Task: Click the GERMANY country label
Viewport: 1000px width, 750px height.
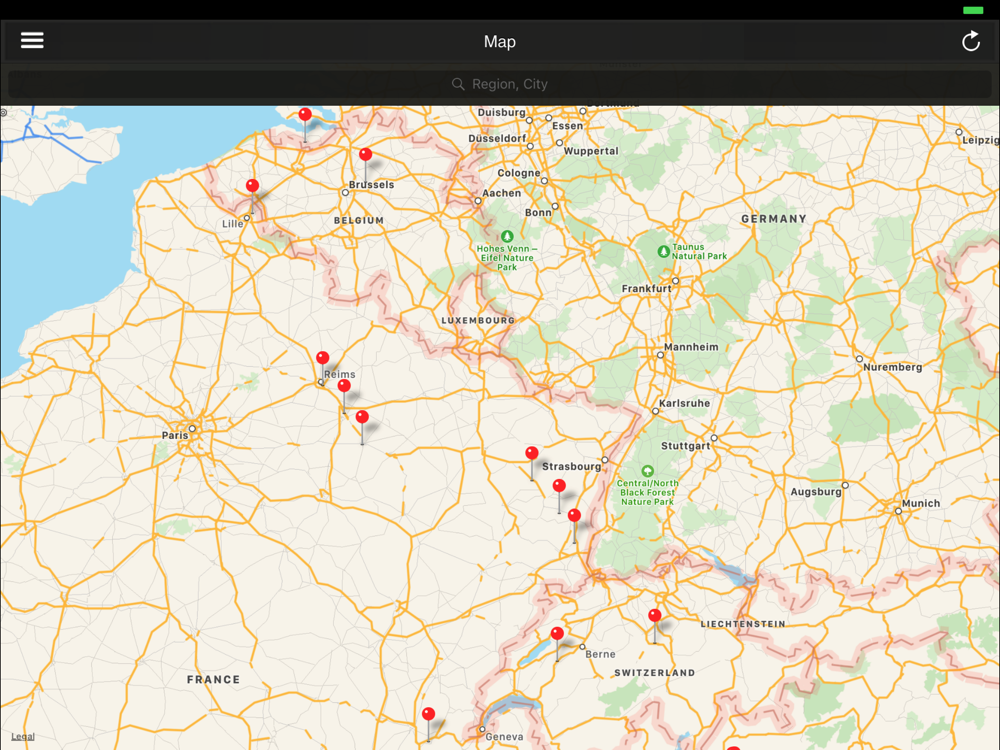Action: click(x=774, y=219)
